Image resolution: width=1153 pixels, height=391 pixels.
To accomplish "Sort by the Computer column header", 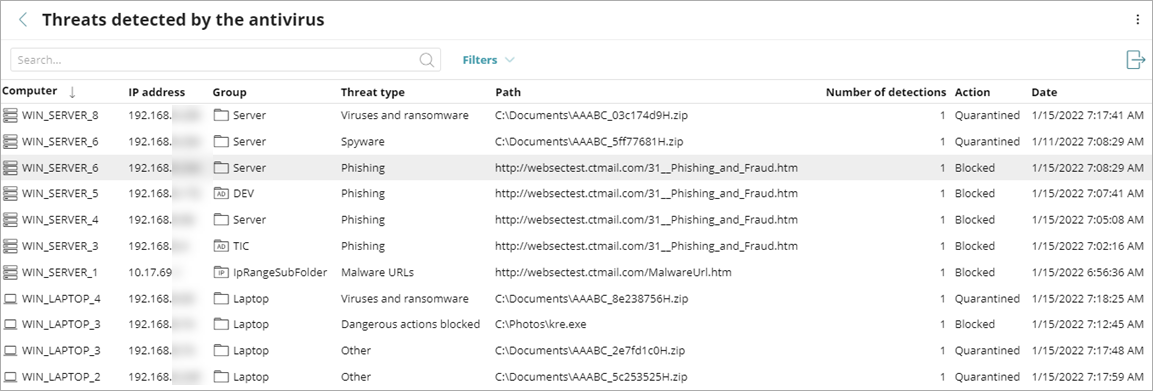I will click(x=29, y=91).
